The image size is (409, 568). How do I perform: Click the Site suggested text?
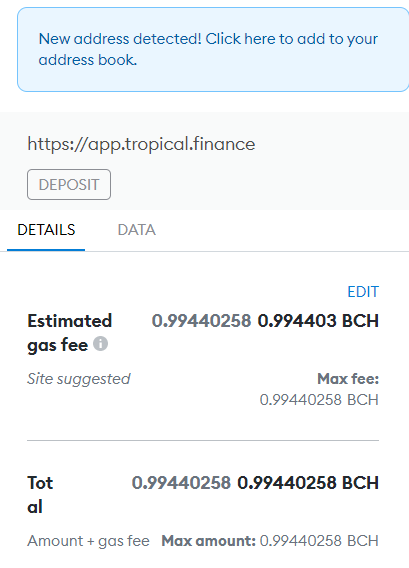[79, 379]
